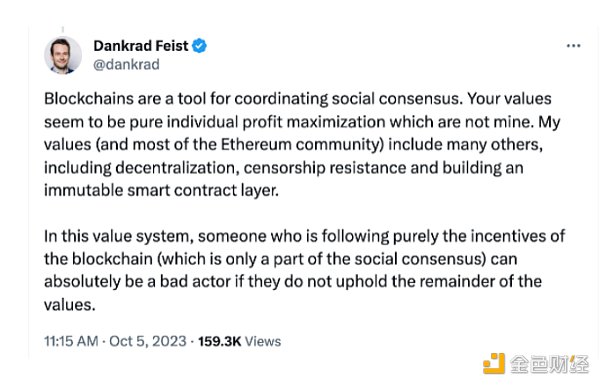600x385 pixels.
Task: Open Dankrad Feist's profile photo
Action: pos(63,55)
